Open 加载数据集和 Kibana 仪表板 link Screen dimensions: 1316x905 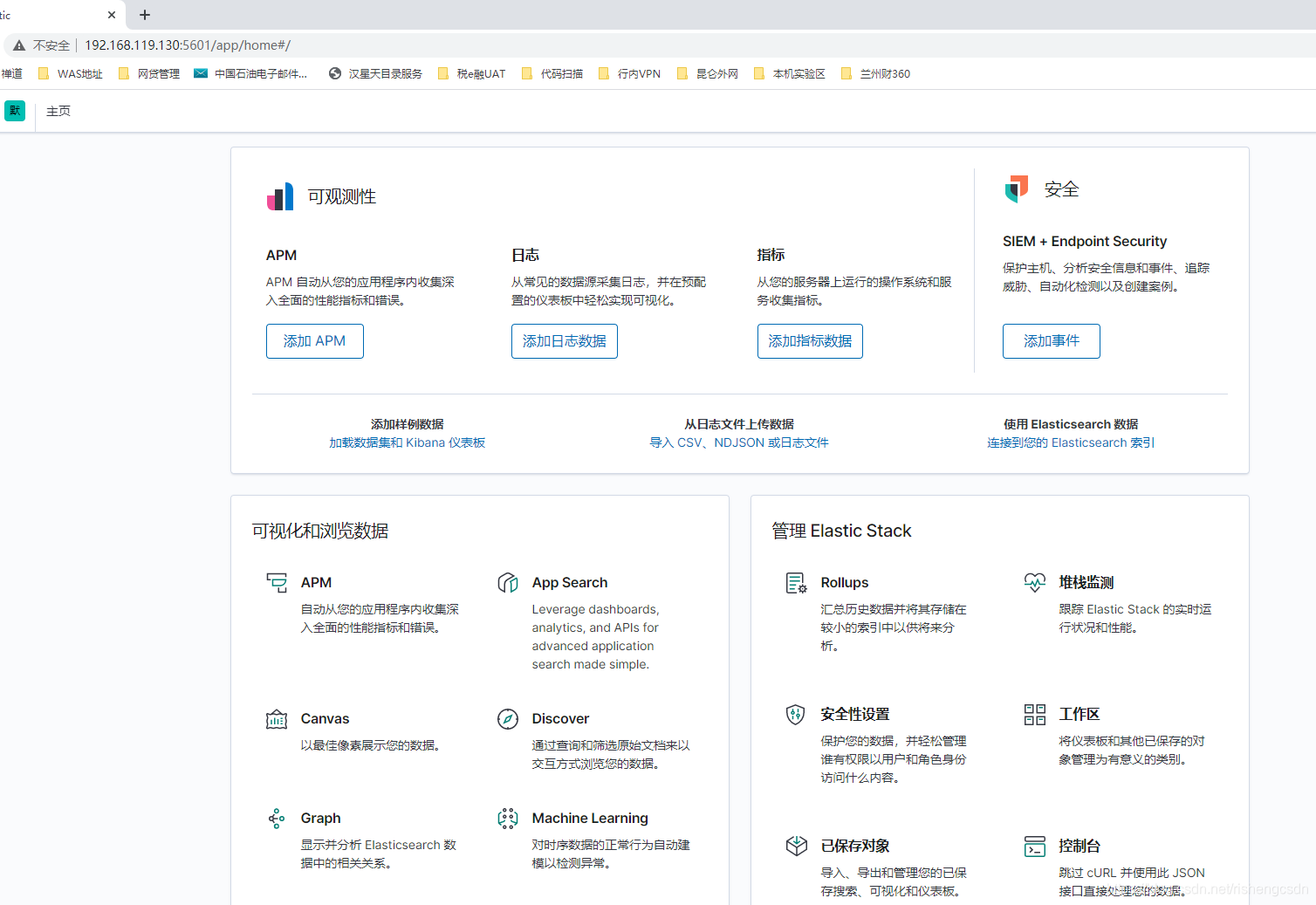coord(408,443)
